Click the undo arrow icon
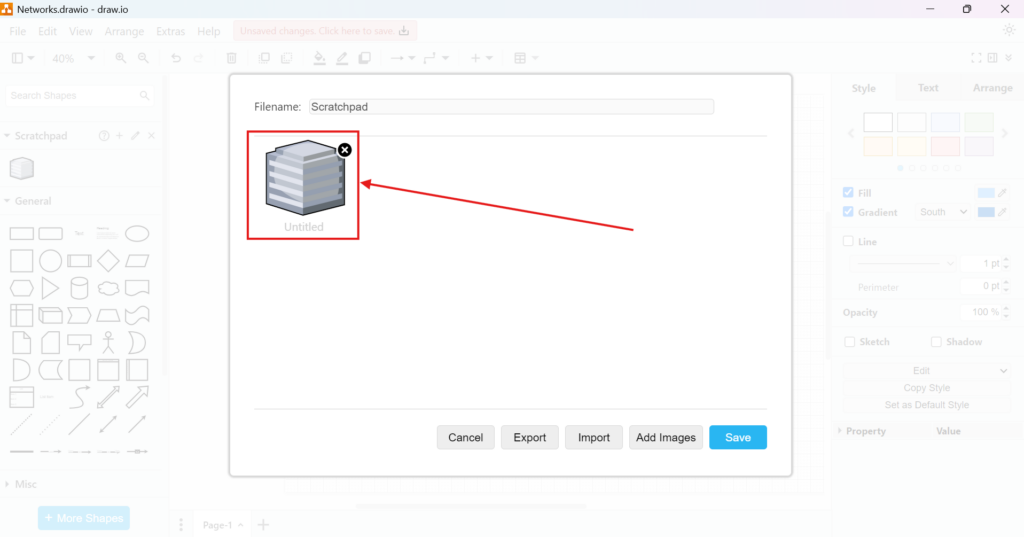This screenshot has height=537, width=1024. [x=176, y=59]
